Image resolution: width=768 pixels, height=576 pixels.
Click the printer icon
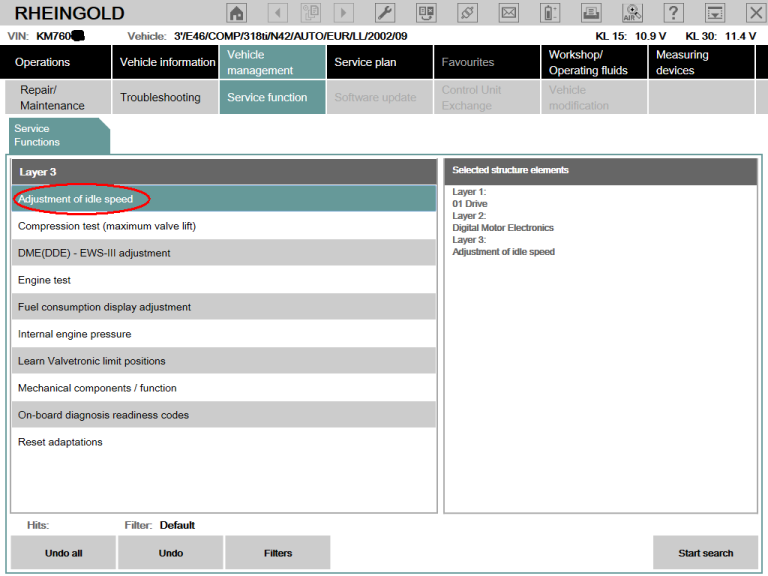point(591,13)
